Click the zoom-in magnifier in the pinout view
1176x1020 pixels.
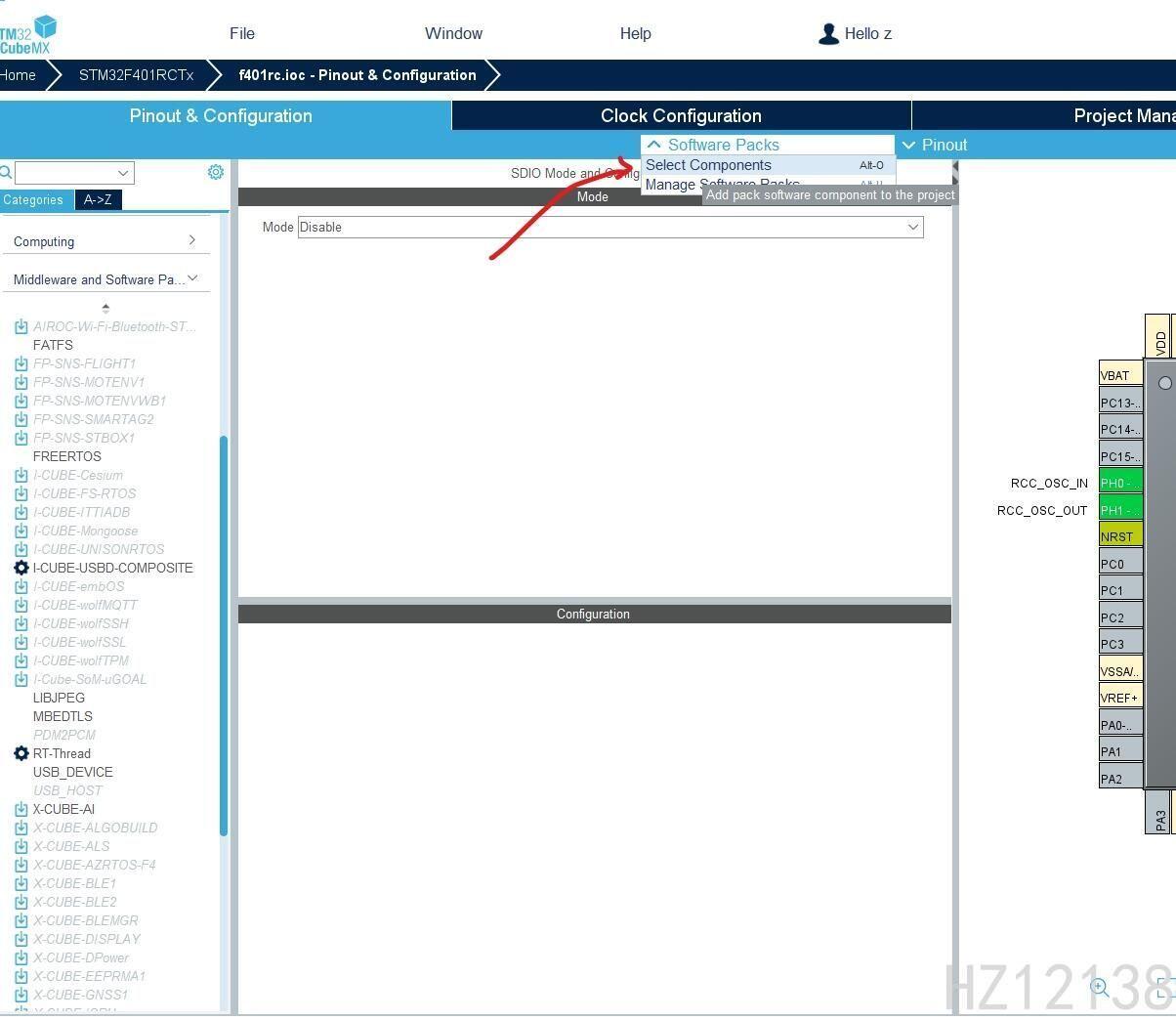[x=1100, y=987]
